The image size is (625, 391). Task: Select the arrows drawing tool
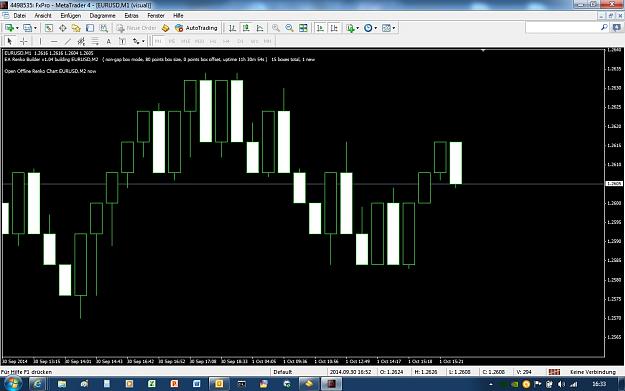tap(136, 41)
